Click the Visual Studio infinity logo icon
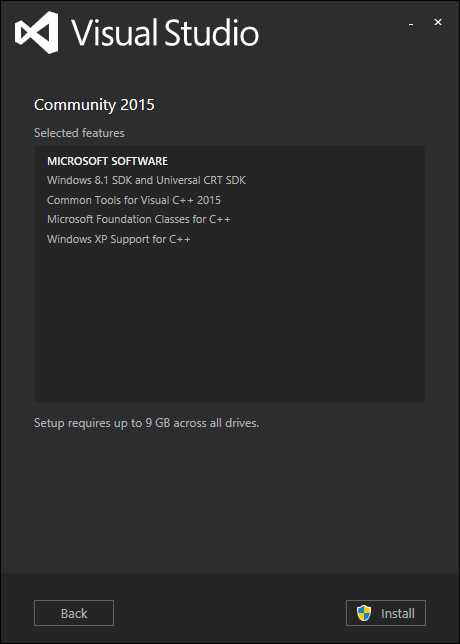The height and width of the screenshot is (644, 460). (37, 32)
